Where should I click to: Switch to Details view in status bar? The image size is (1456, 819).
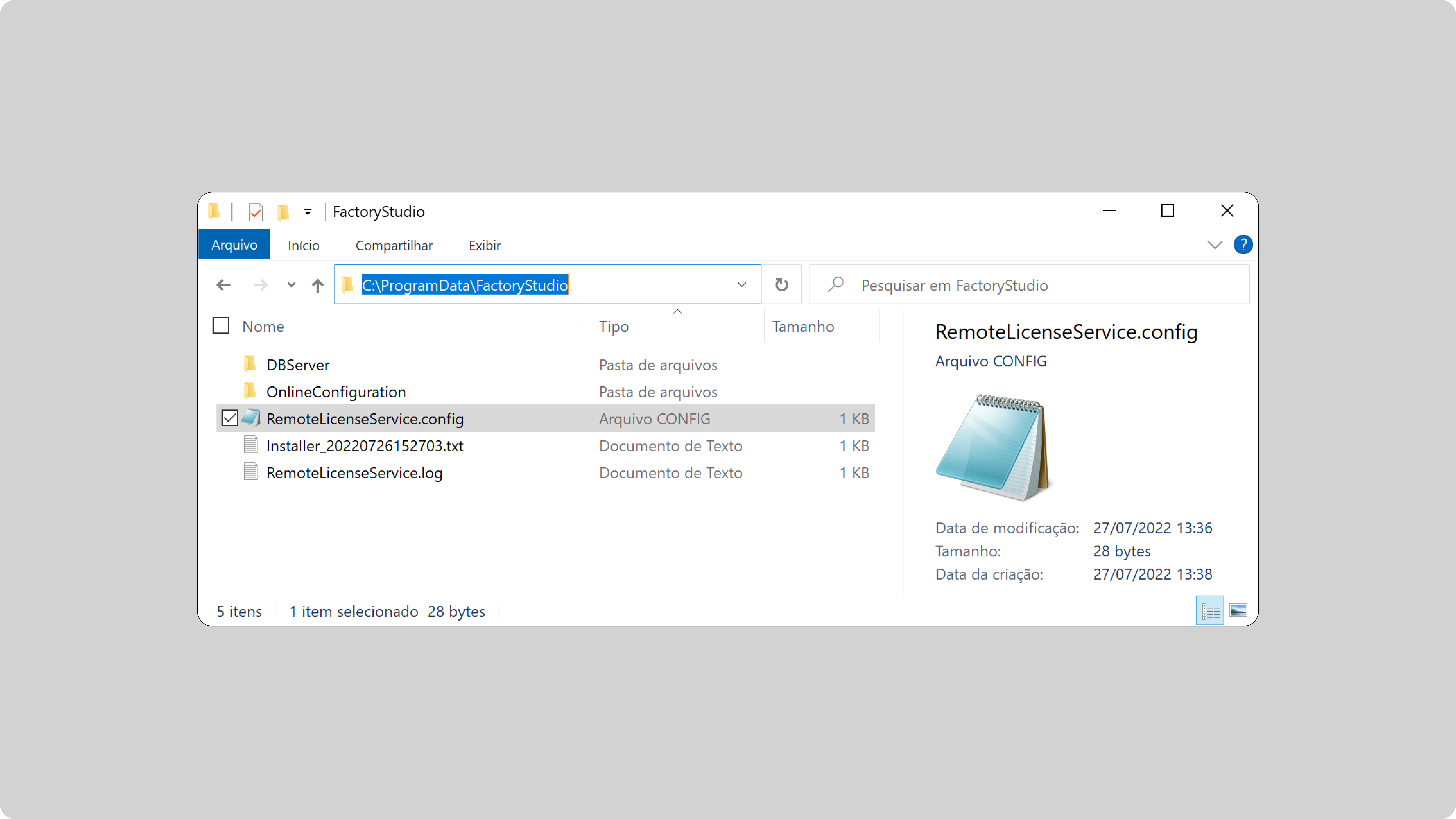click(x=1210, y=610)
